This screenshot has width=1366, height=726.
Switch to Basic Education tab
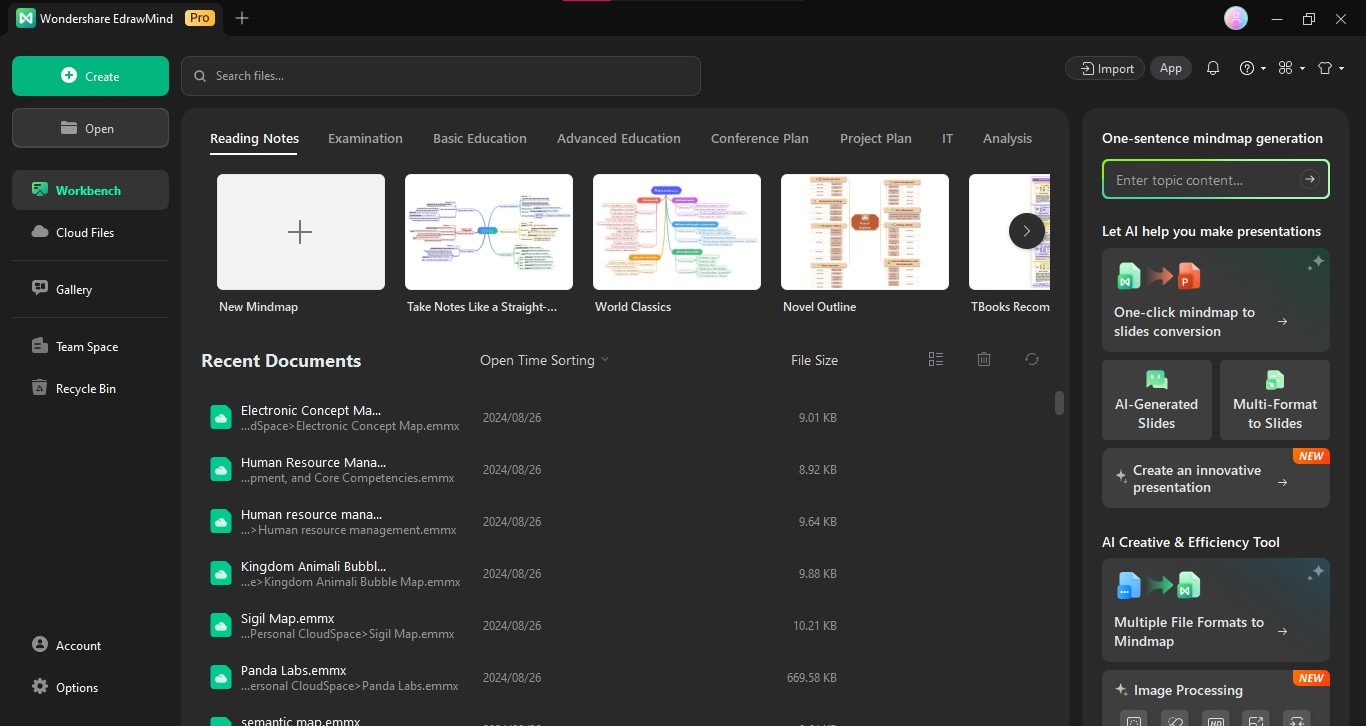click(480, 138)
